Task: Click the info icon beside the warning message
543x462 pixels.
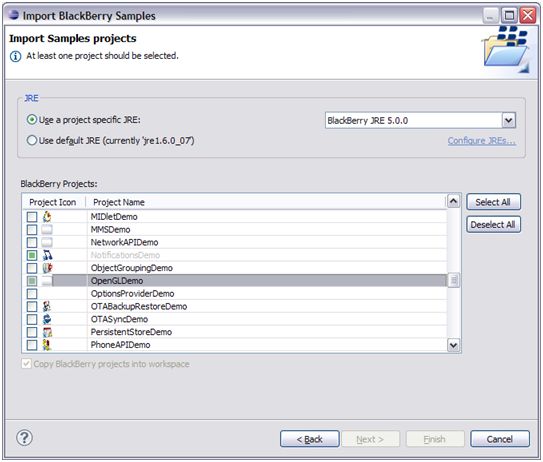Action: tap(15, 56)
